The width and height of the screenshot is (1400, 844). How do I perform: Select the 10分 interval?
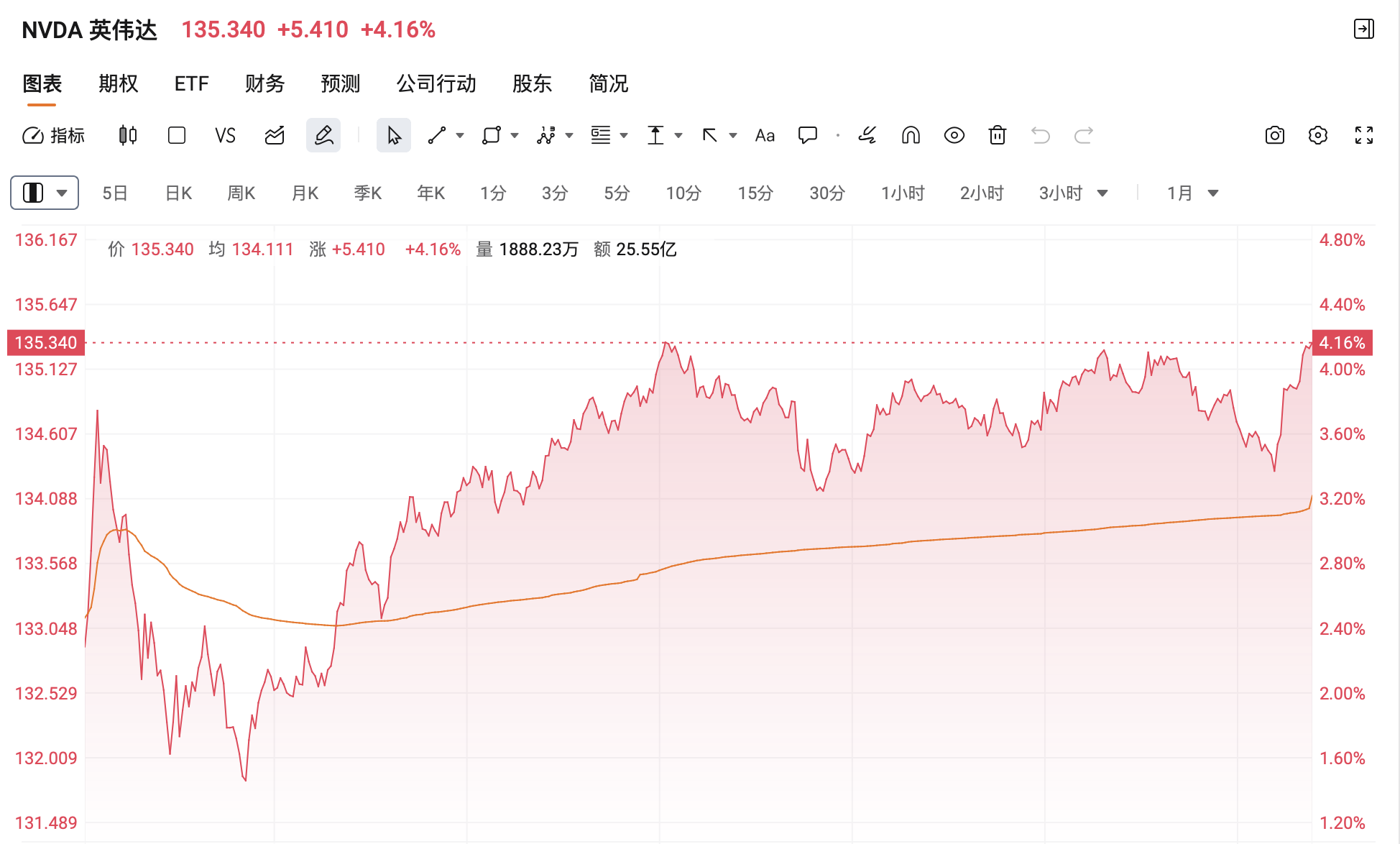coord(683,193)
